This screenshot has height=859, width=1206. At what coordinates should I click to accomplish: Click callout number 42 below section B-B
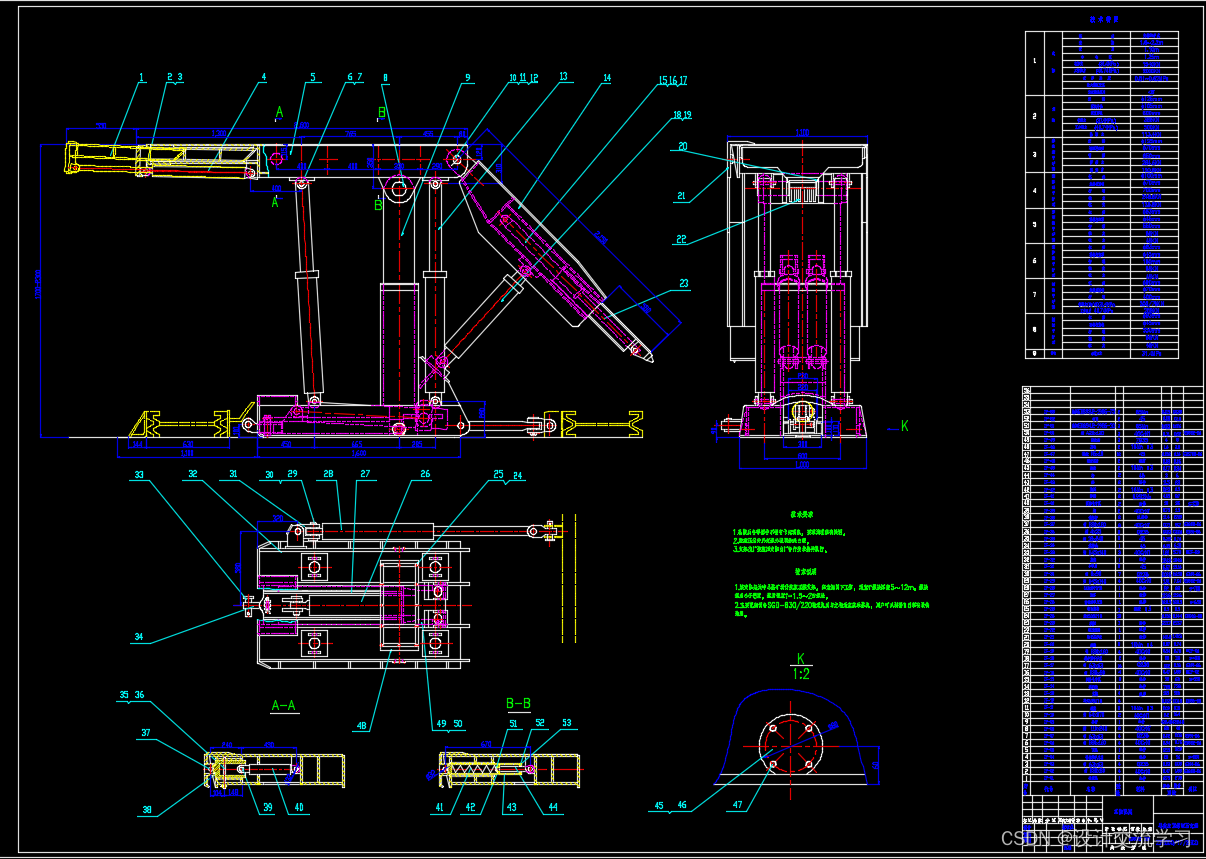(471, 808)
